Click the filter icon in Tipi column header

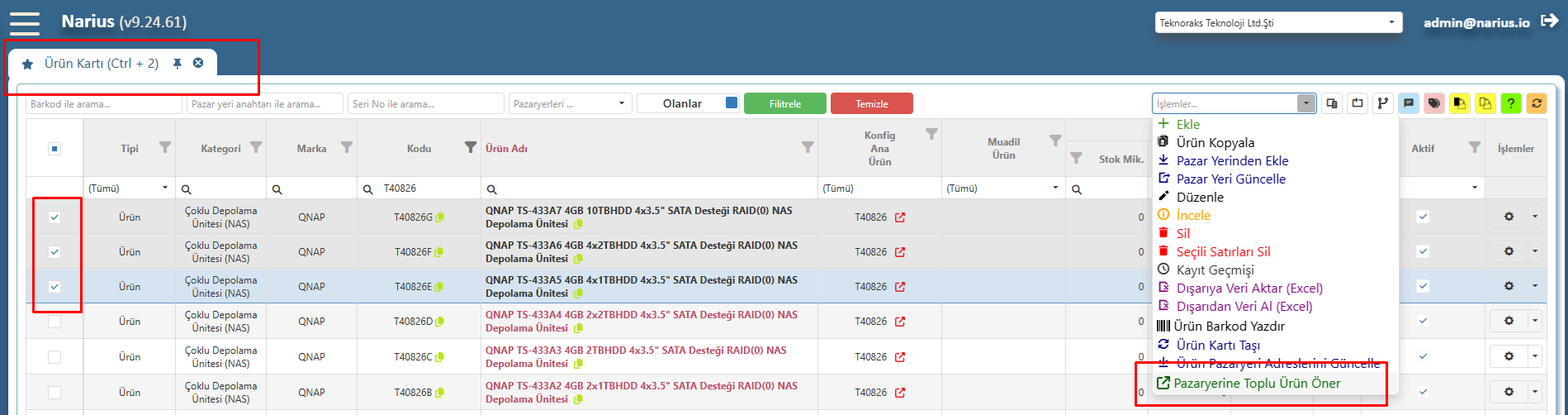[x=165, y=147]
